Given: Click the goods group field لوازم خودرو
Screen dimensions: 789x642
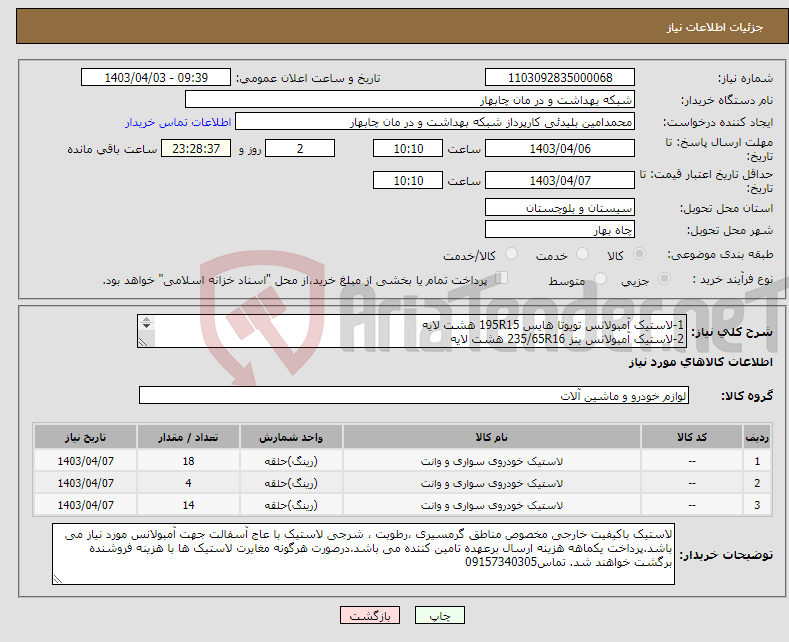Looking at the screenshot, I should coord(414,395).
